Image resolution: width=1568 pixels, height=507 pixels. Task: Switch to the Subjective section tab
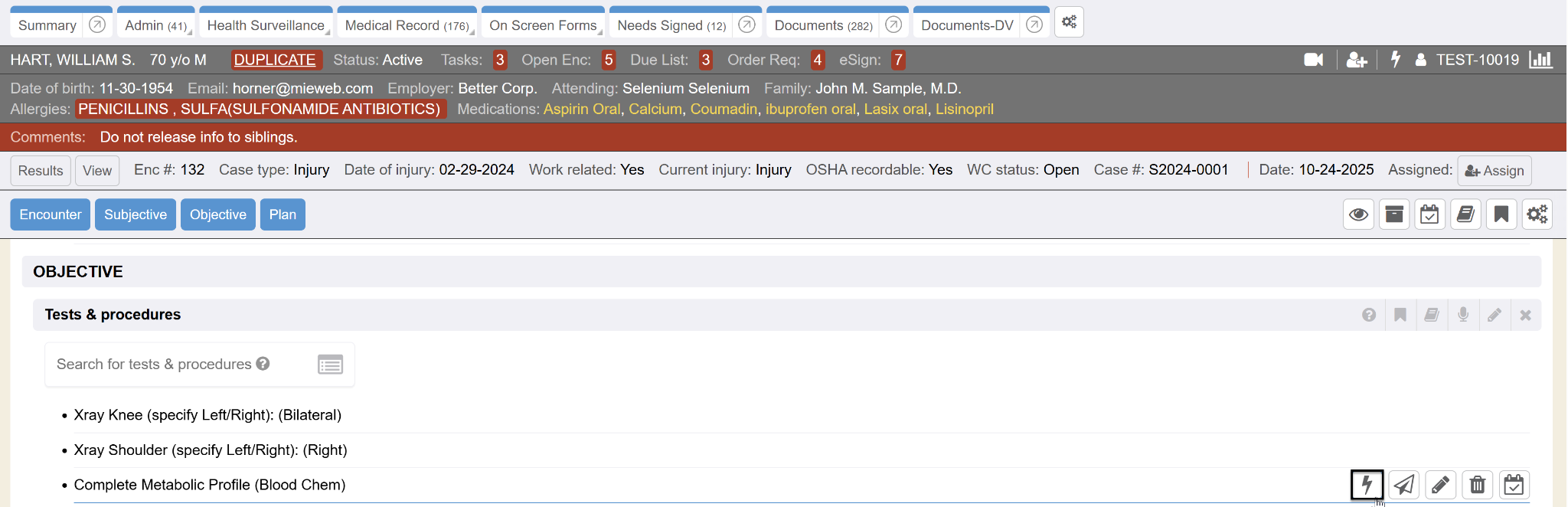[x=136, y=214]
